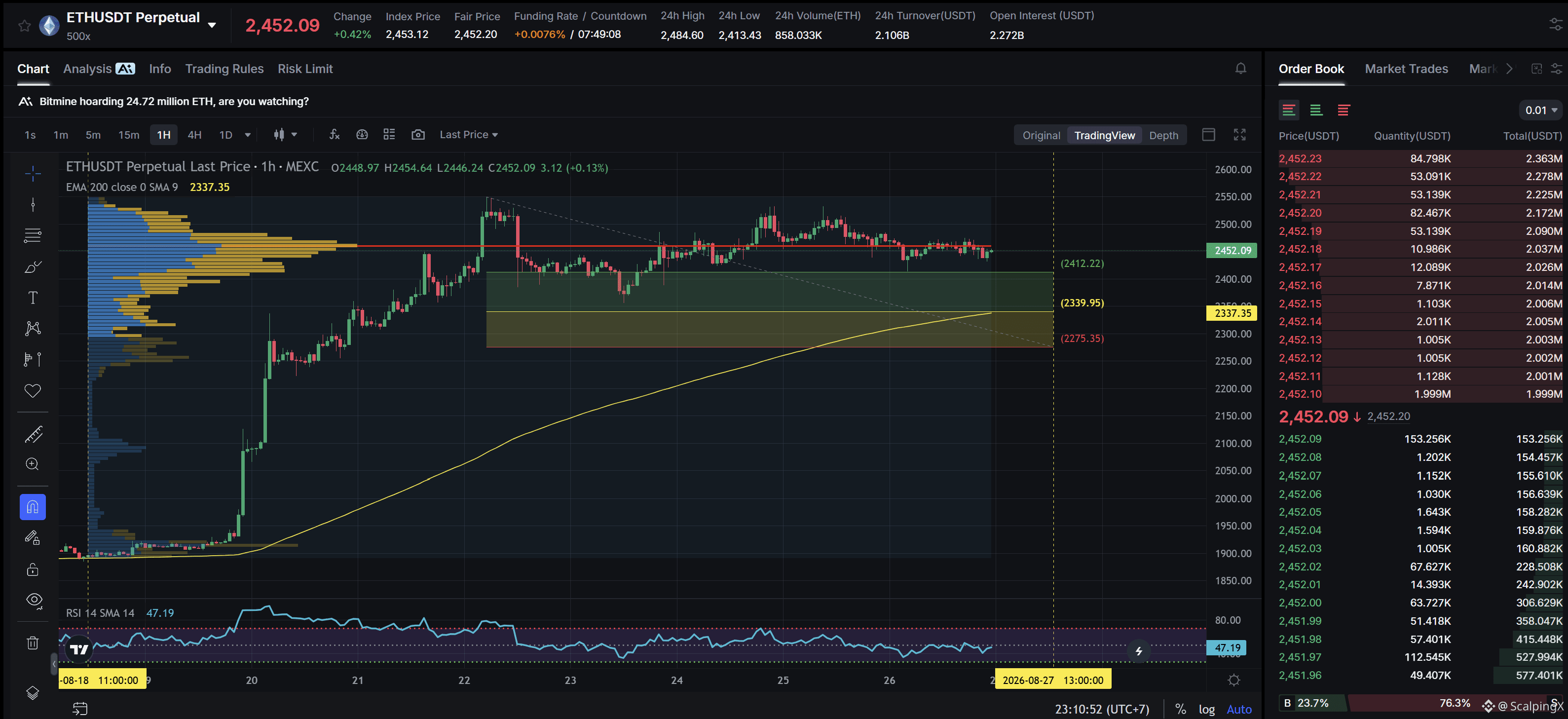
Task: Select the ruler measure tool
Action: pyautogui.click(x=33, y=434)
